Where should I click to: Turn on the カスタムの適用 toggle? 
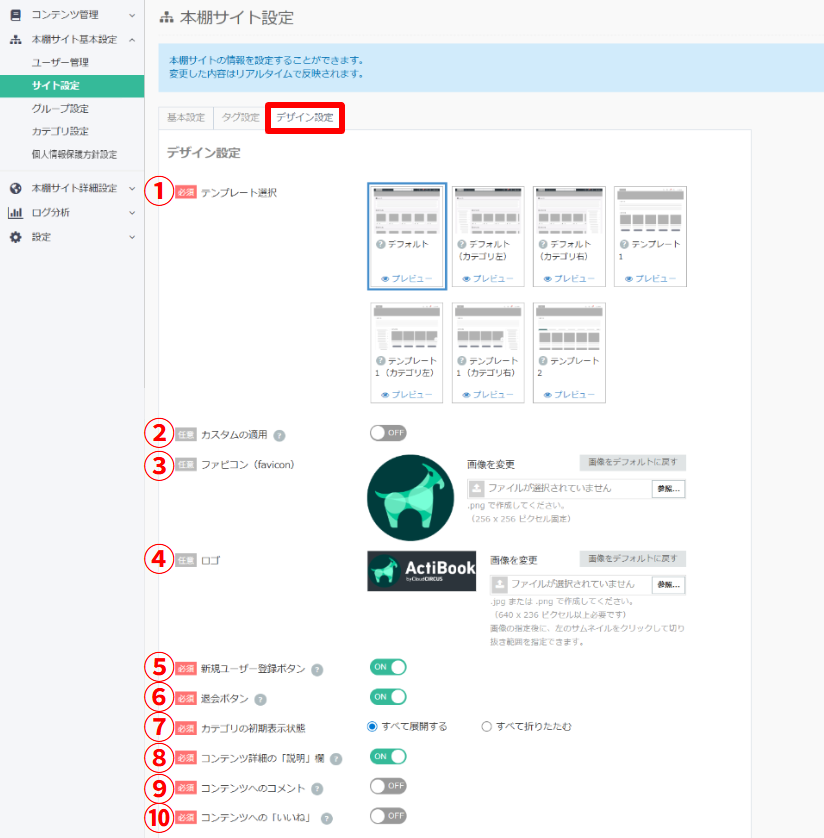point(388,433)
